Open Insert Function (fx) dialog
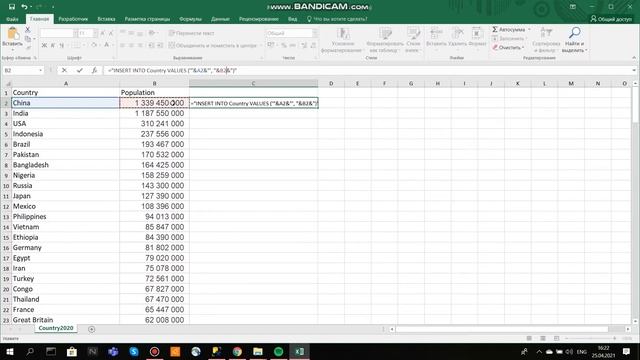Image resolution: width=640 pixels, height=360 pixels. click(x=94, y=70)
